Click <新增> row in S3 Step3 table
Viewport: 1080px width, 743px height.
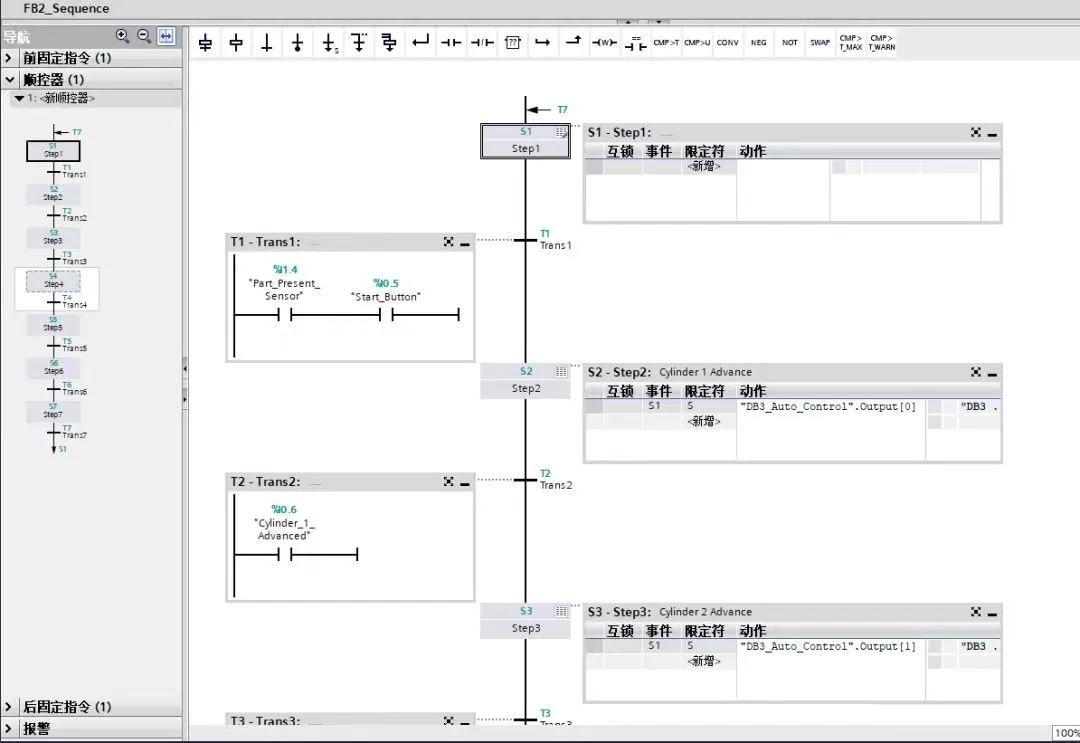704,661
